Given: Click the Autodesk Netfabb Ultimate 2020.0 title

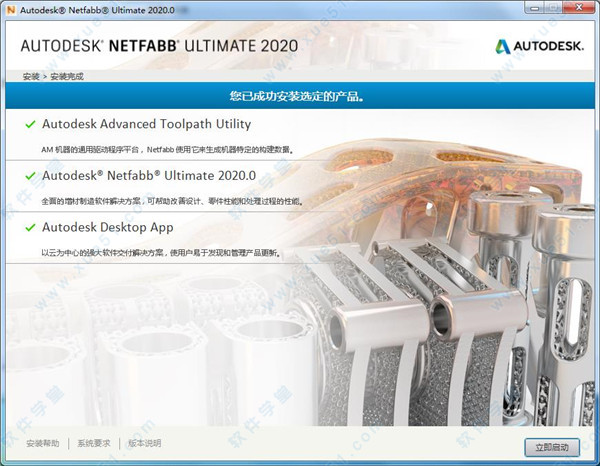Looking at the screenshot, I should [x=150, y=175].
